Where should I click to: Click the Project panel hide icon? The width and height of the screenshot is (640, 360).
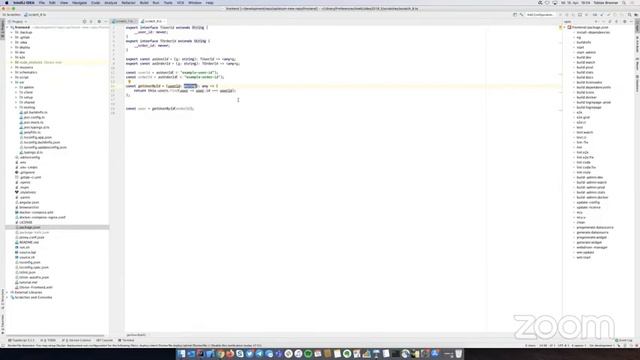tap(105, 22)
